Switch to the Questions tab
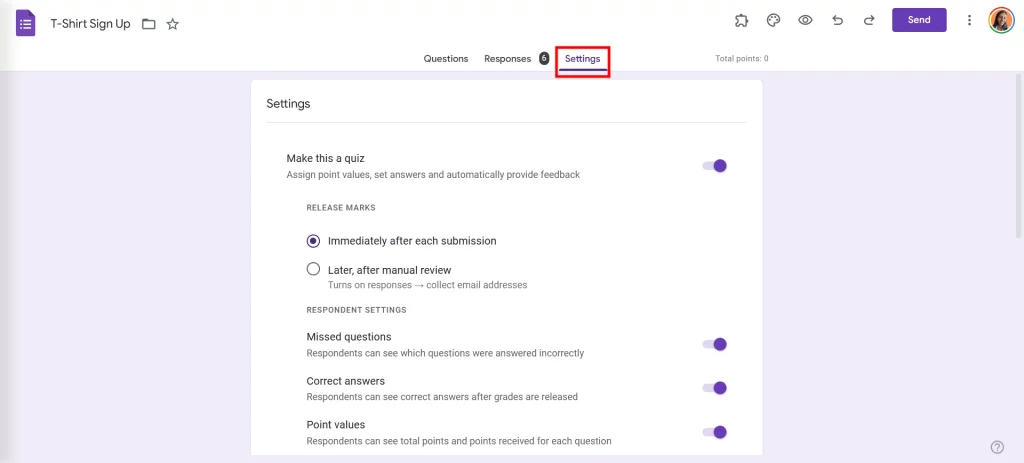Screen dimensions: 1024x463 (x=446, y=59)
